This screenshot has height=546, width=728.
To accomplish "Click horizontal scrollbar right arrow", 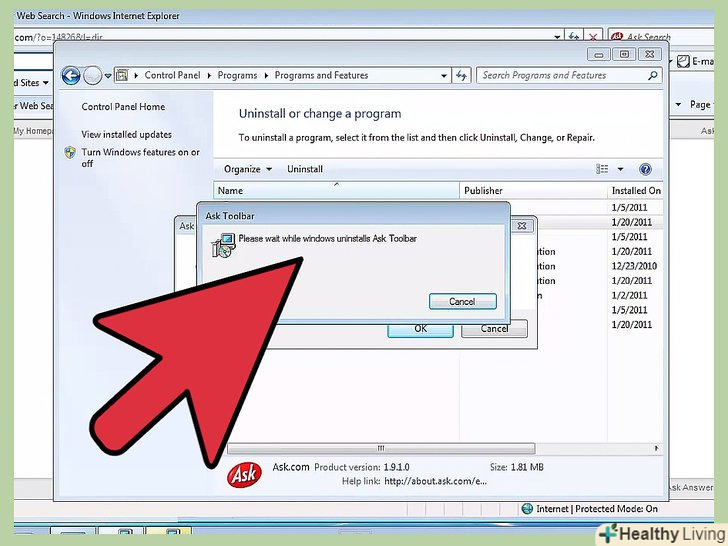I will click(656, 448).
